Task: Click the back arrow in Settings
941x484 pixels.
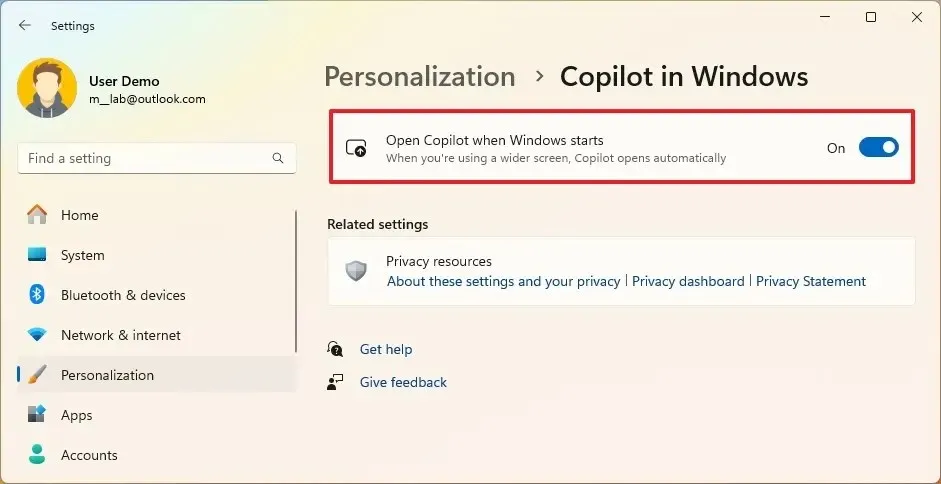Action: click(x=25, y=26)
